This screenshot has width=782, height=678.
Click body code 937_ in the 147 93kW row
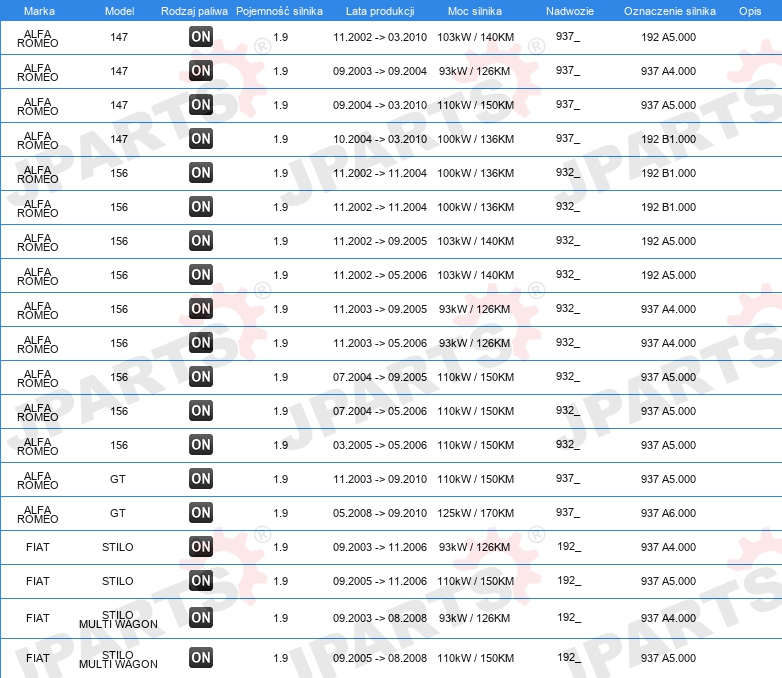(568, 70)
